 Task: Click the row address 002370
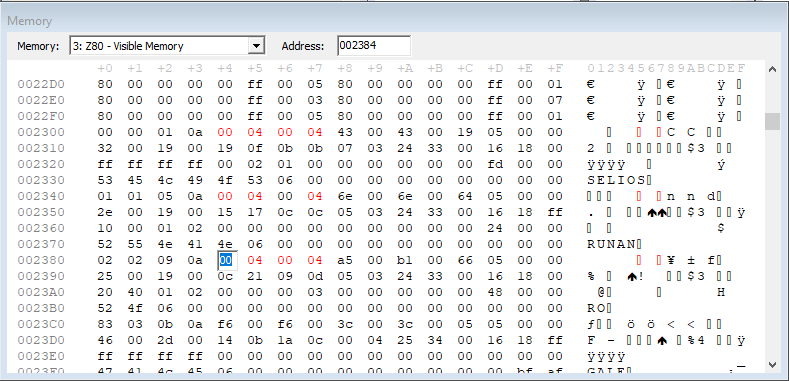pos(41,244)
